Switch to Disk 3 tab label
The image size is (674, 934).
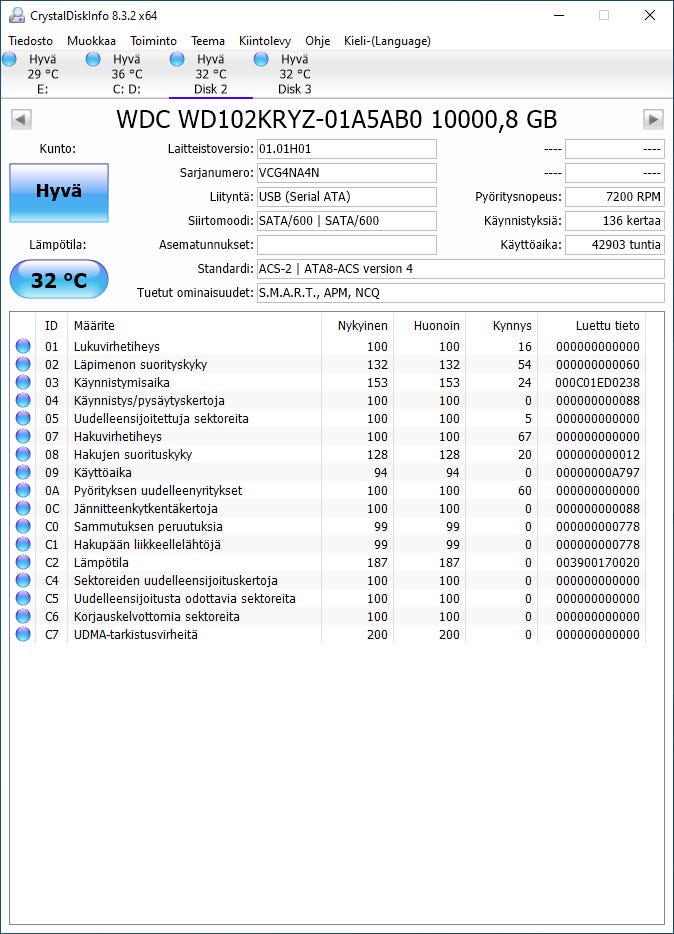[295, 89]
